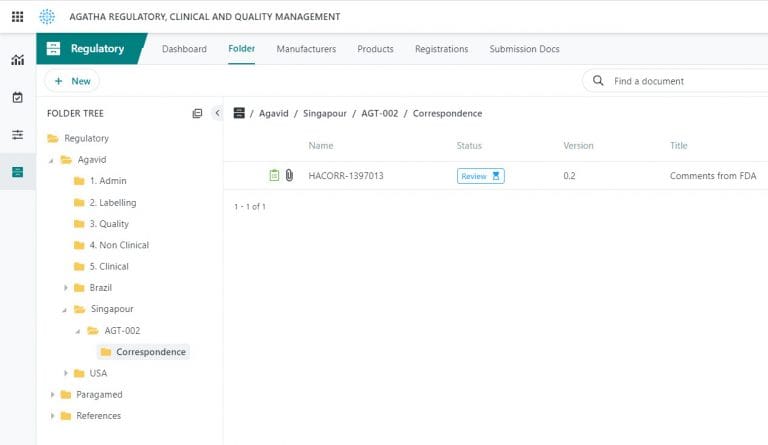The width and height of the screenshot is (768, 445).
Task: Expand the Paragamed folder
Action: pos(52,395)
